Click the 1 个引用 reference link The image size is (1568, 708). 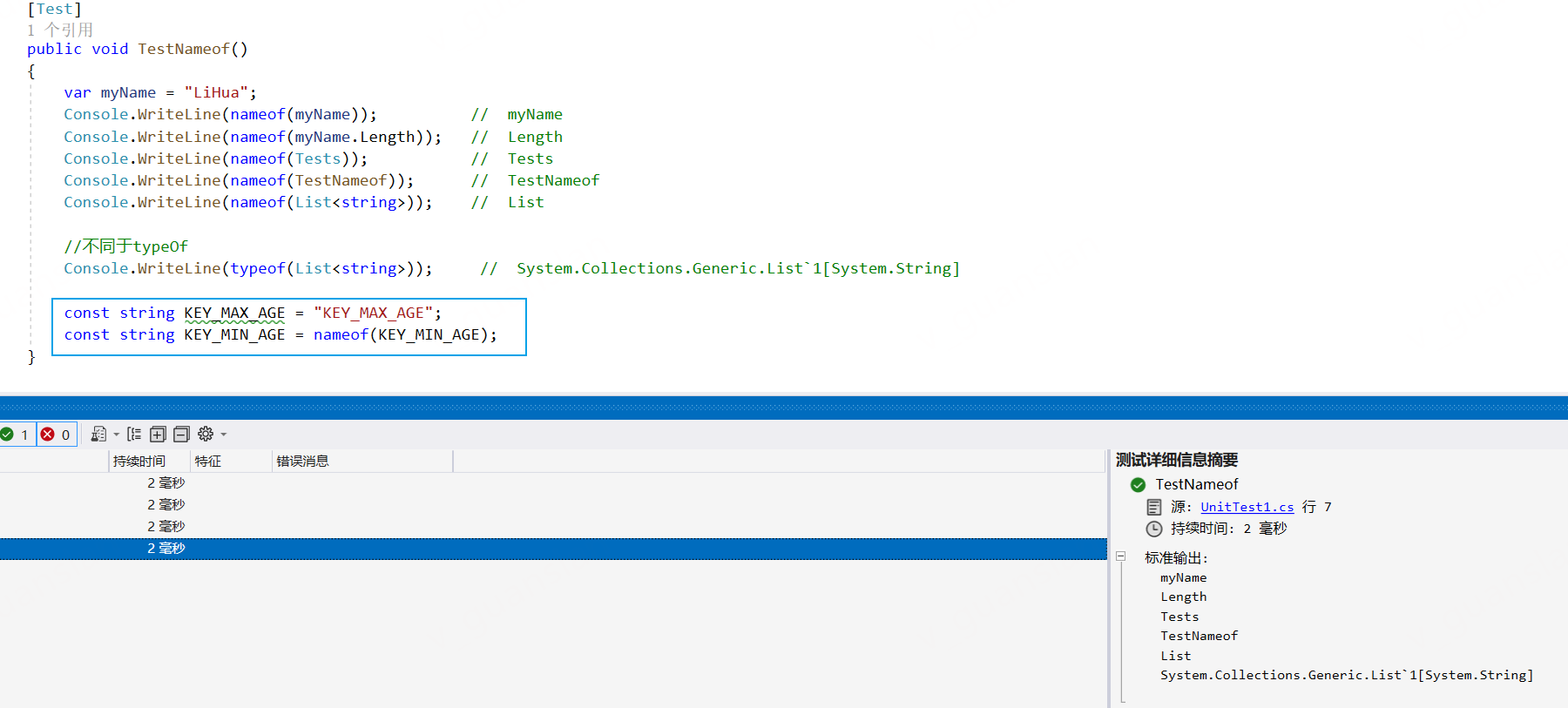[60, 30]
